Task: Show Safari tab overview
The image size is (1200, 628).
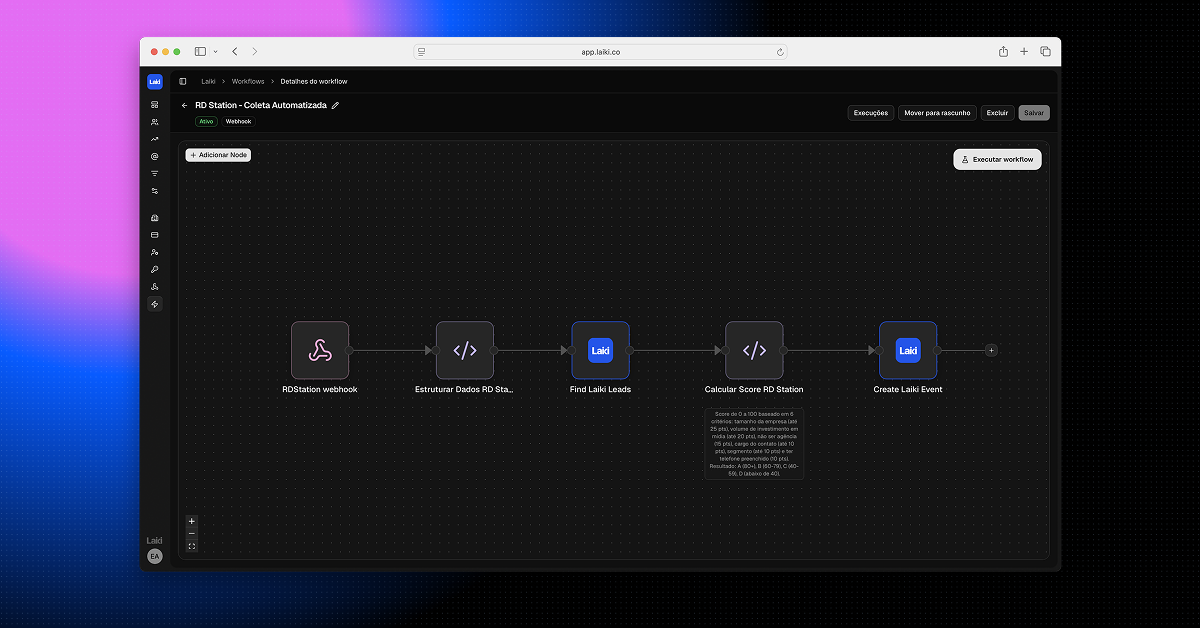Action: 1045,51
